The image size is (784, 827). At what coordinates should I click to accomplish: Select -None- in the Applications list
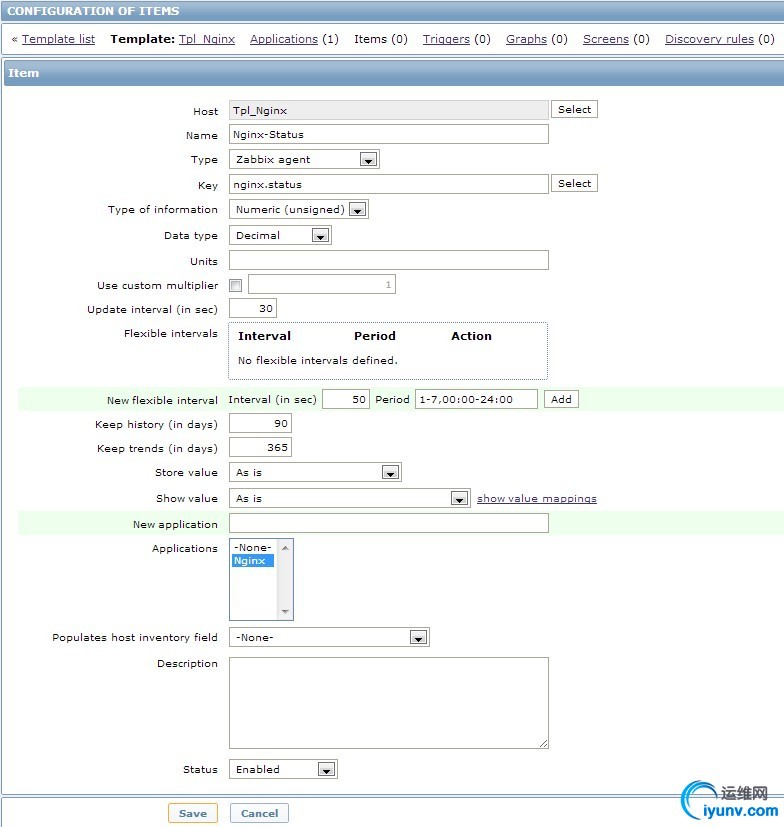tap(253, 547)
